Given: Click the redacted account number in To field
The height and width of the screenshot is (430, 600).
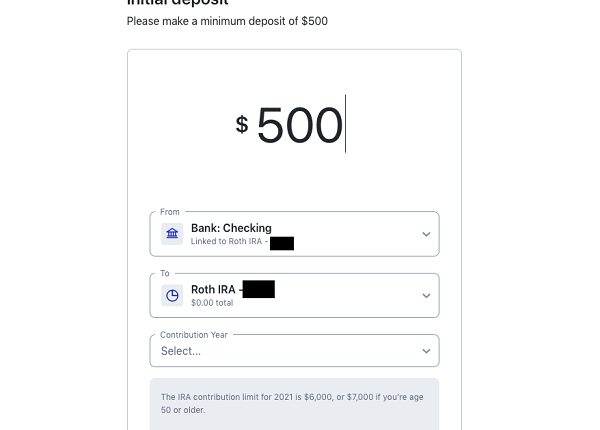Looking at the screenshot, I should (x=258, y=289).
